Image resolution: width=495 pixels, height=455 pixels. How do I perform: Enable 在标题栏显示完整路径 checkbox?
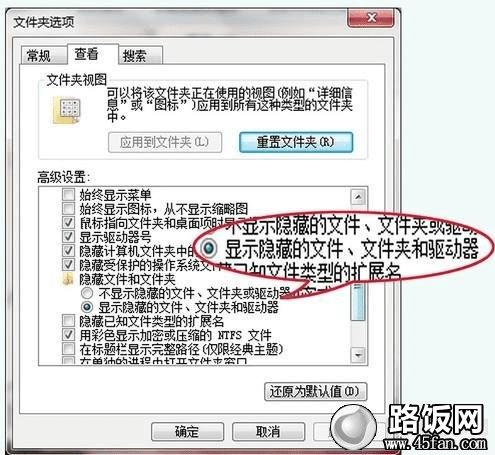pyautogui.click(x=68, y=349)
